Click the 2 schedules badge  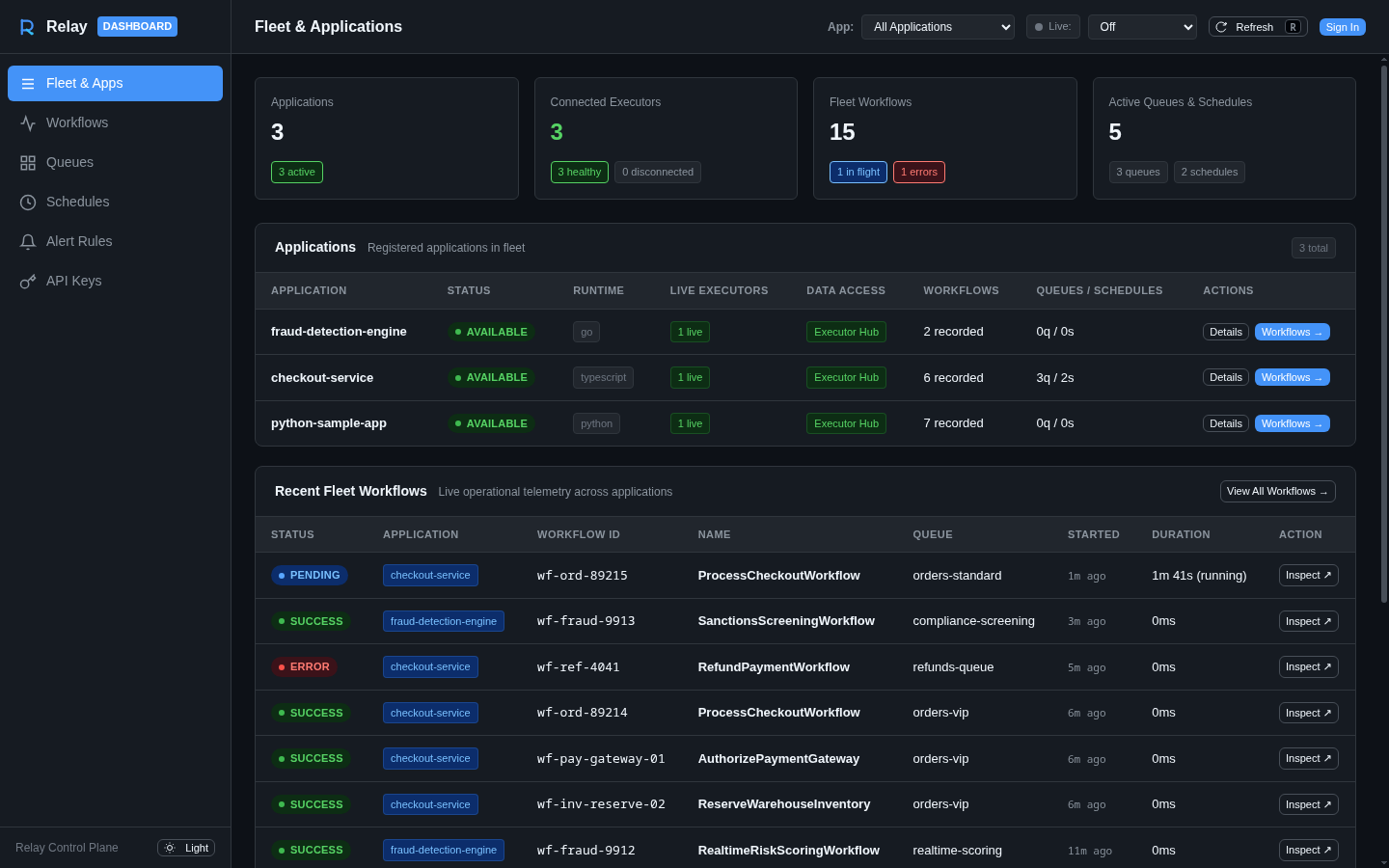tap(1210, 172)
